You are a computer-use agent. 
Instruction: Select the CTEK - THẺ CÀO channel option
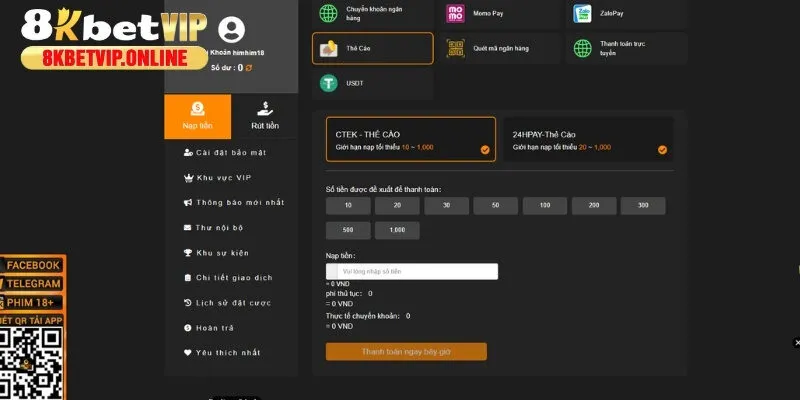coord(410,140)
